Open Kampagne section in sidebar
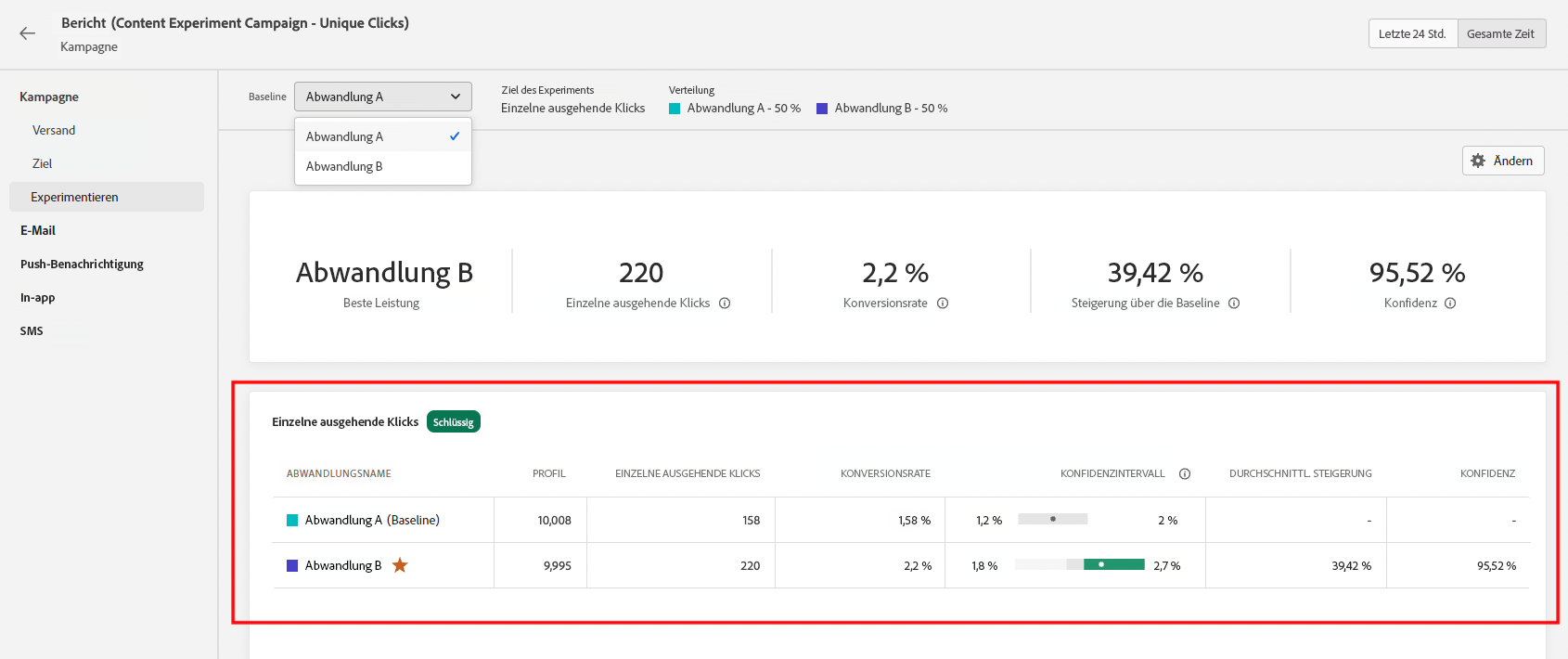The height and width of the screenshot is (659, 1568). (49, 97)
